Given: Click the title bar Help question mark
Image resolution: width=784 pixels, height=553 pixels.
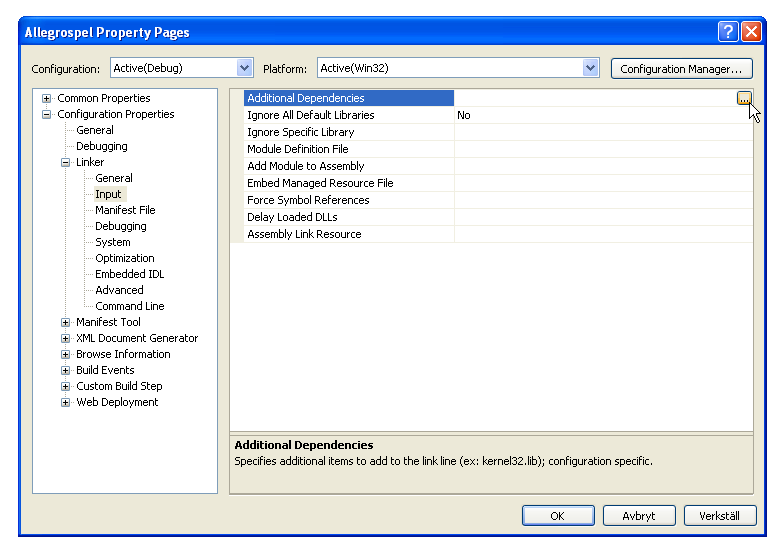Looking at the screenshot, I should click(x=728, y=32).
